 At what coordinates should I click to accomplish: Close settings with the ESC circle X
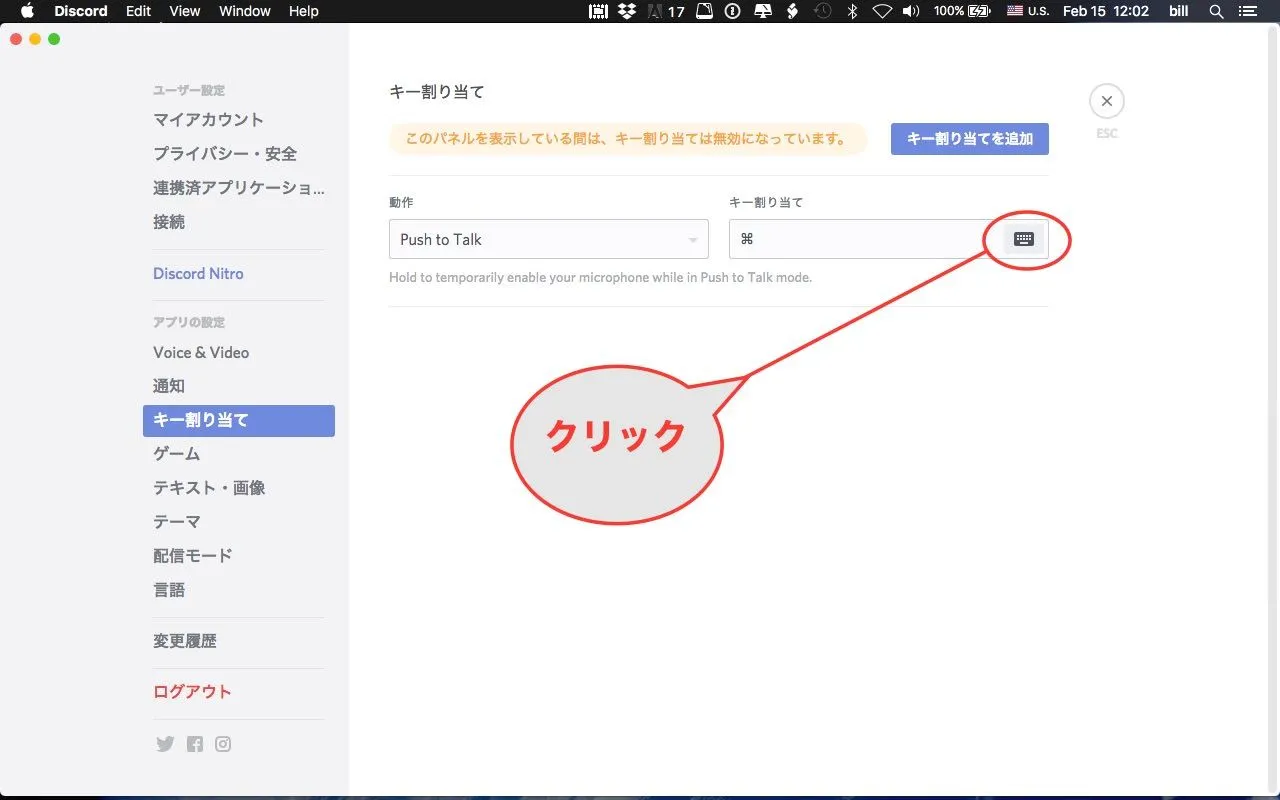[x=1106, y=101]
